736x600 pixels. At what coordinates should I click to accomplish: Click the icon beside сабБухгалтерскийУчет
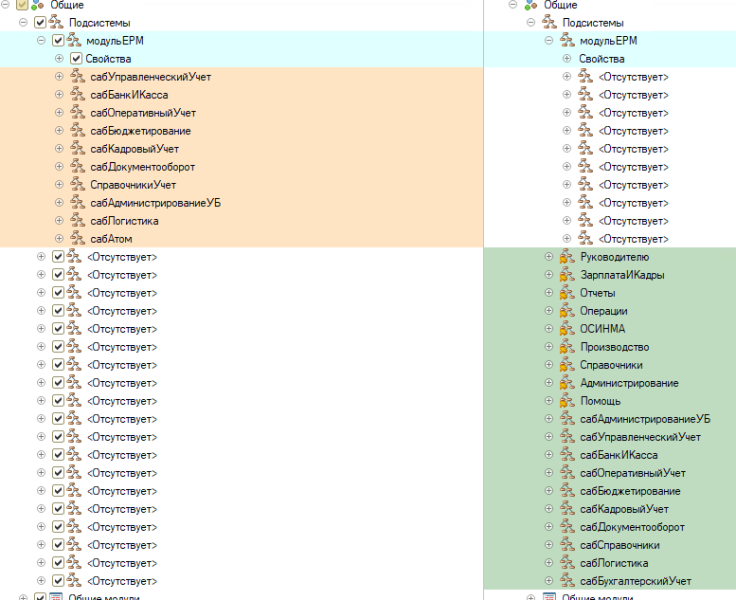click(566, 581)
